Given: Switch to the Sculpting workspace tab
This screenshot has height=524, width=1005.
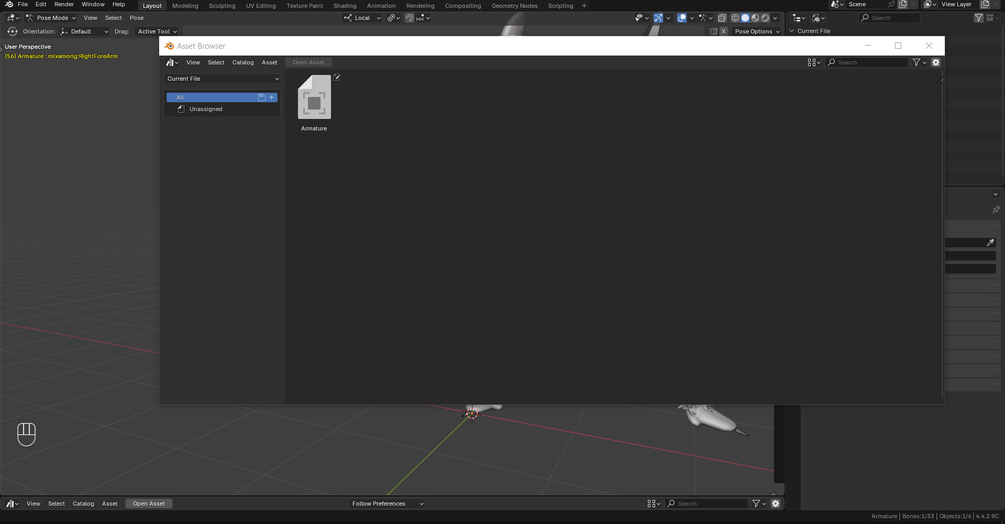Looking at the screenshot, I should (x=222, y=6).
